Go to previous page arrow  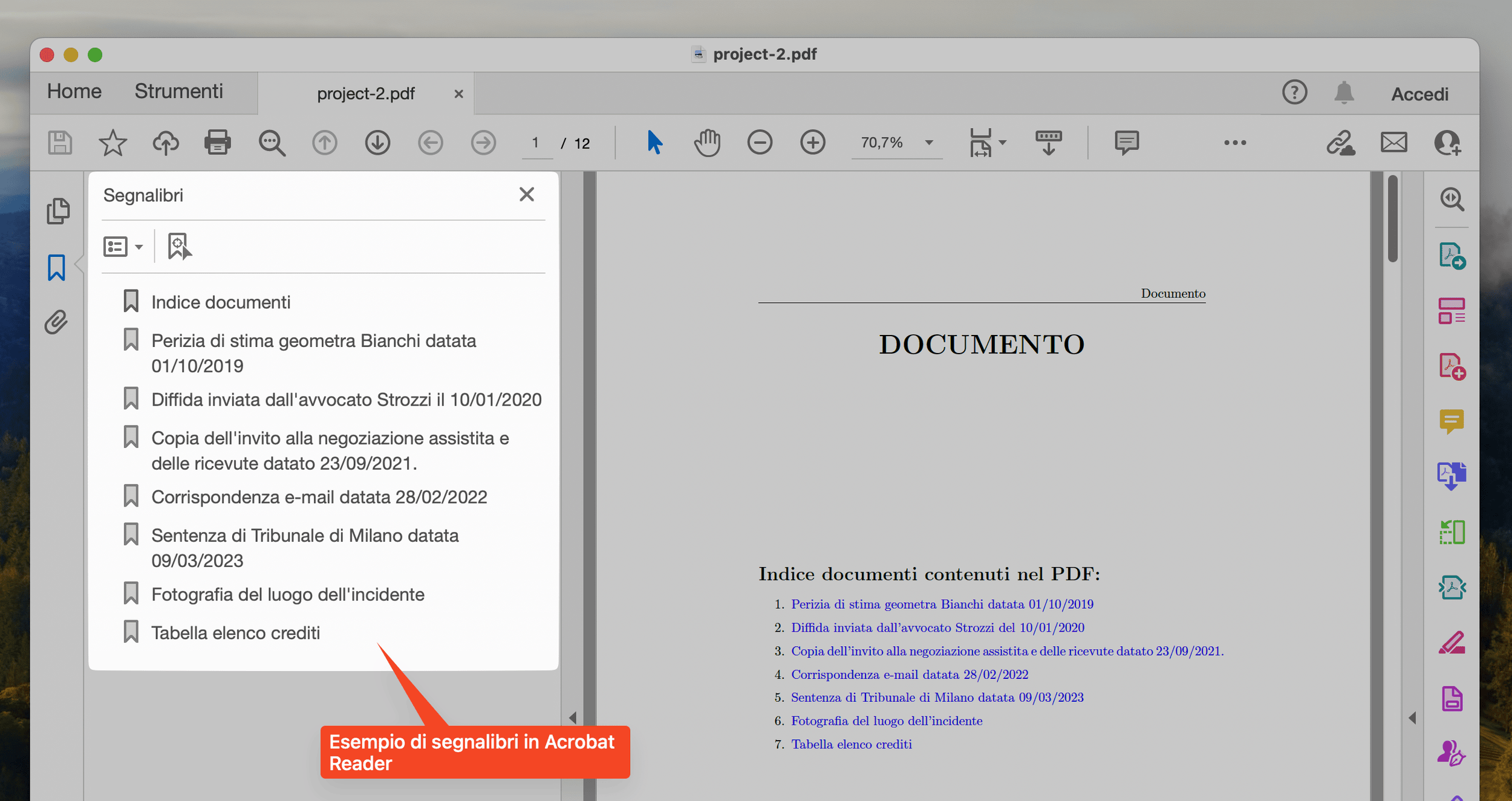325,143
